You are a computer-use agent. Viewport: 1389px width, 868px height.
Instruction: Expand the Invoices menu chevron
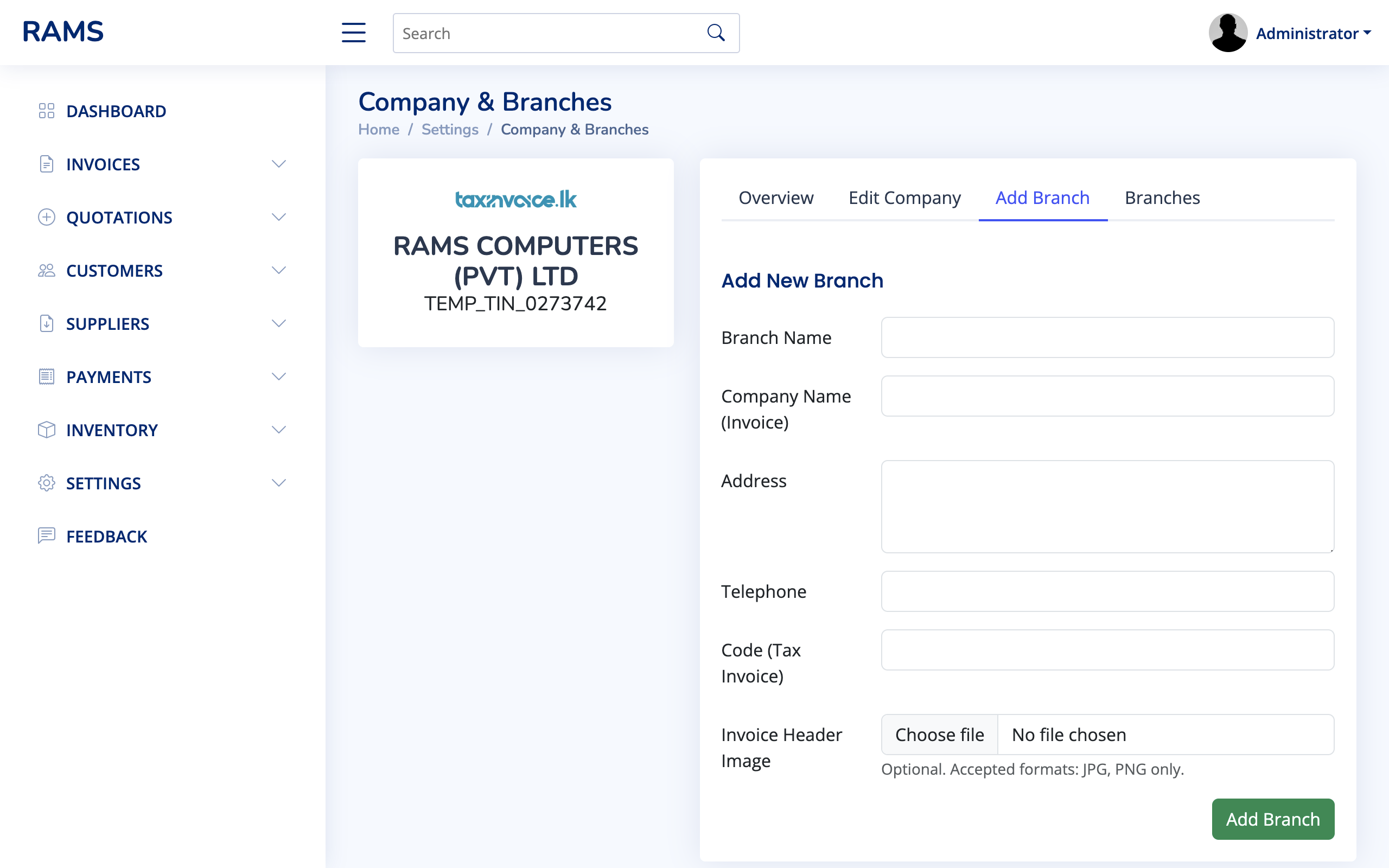point(279,164)
